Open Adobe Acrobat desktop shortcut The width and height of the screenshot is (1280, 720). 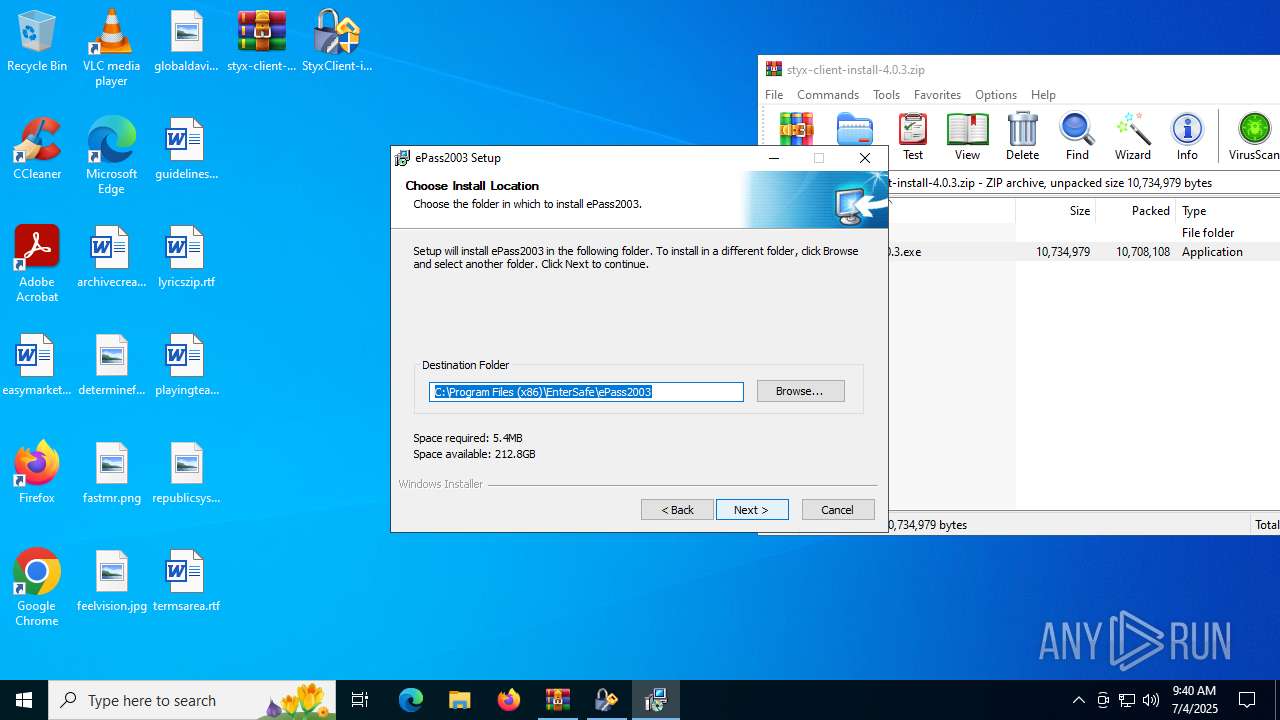(x=37, y=264)
